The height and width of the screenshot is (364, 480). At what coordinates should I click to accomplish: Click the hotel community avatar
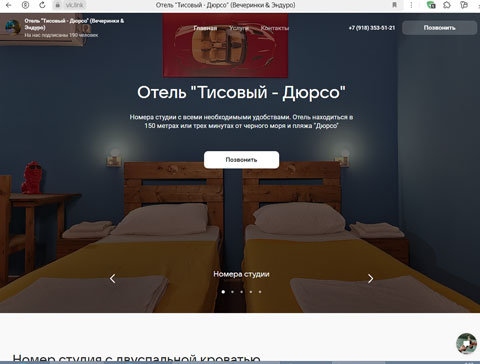click(13, 27)
